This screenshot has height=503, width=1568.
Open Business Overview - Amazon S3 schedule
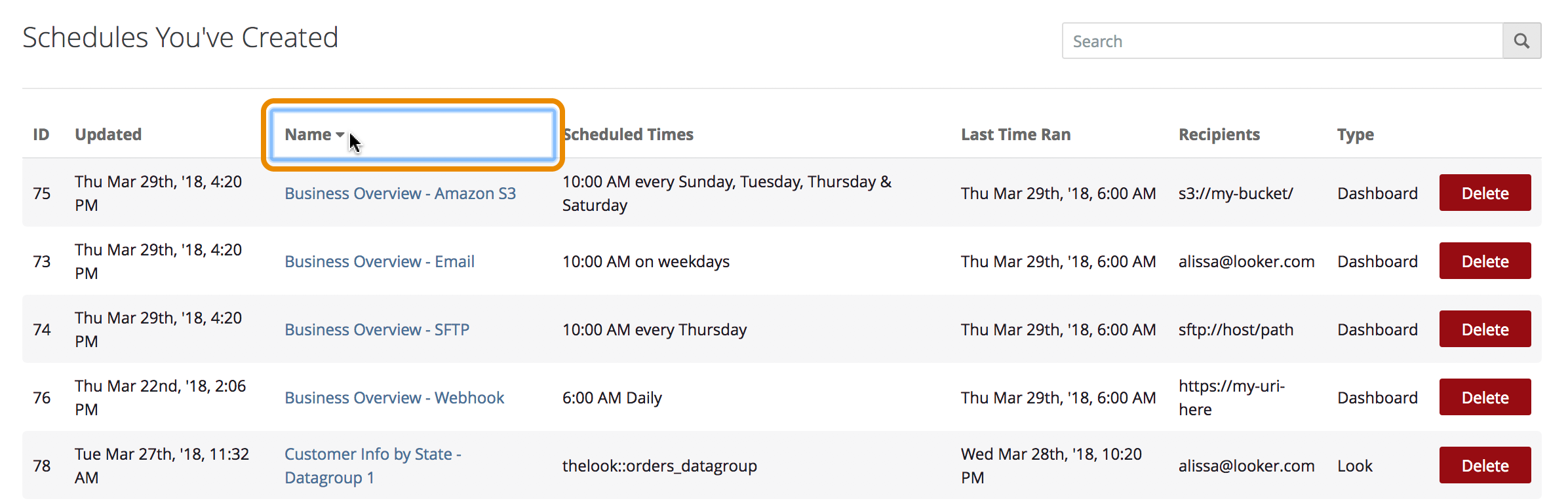click(x=400, y=194)
